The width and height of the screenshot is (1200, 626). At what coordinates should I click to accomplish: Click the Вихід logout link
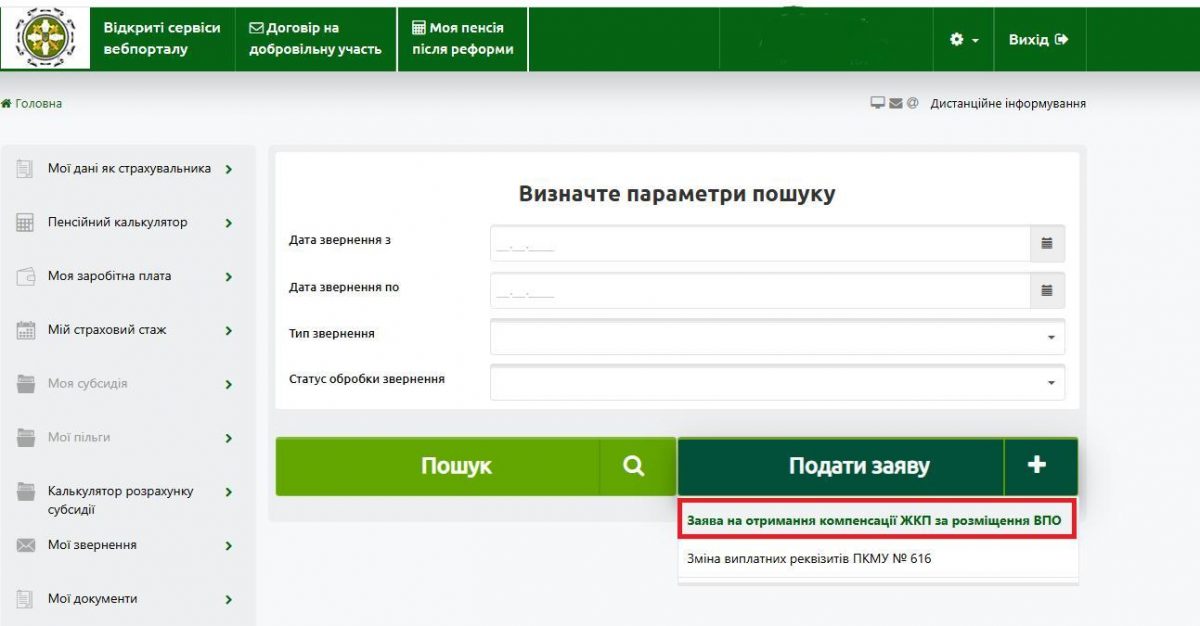click(x=1039, y=39)
